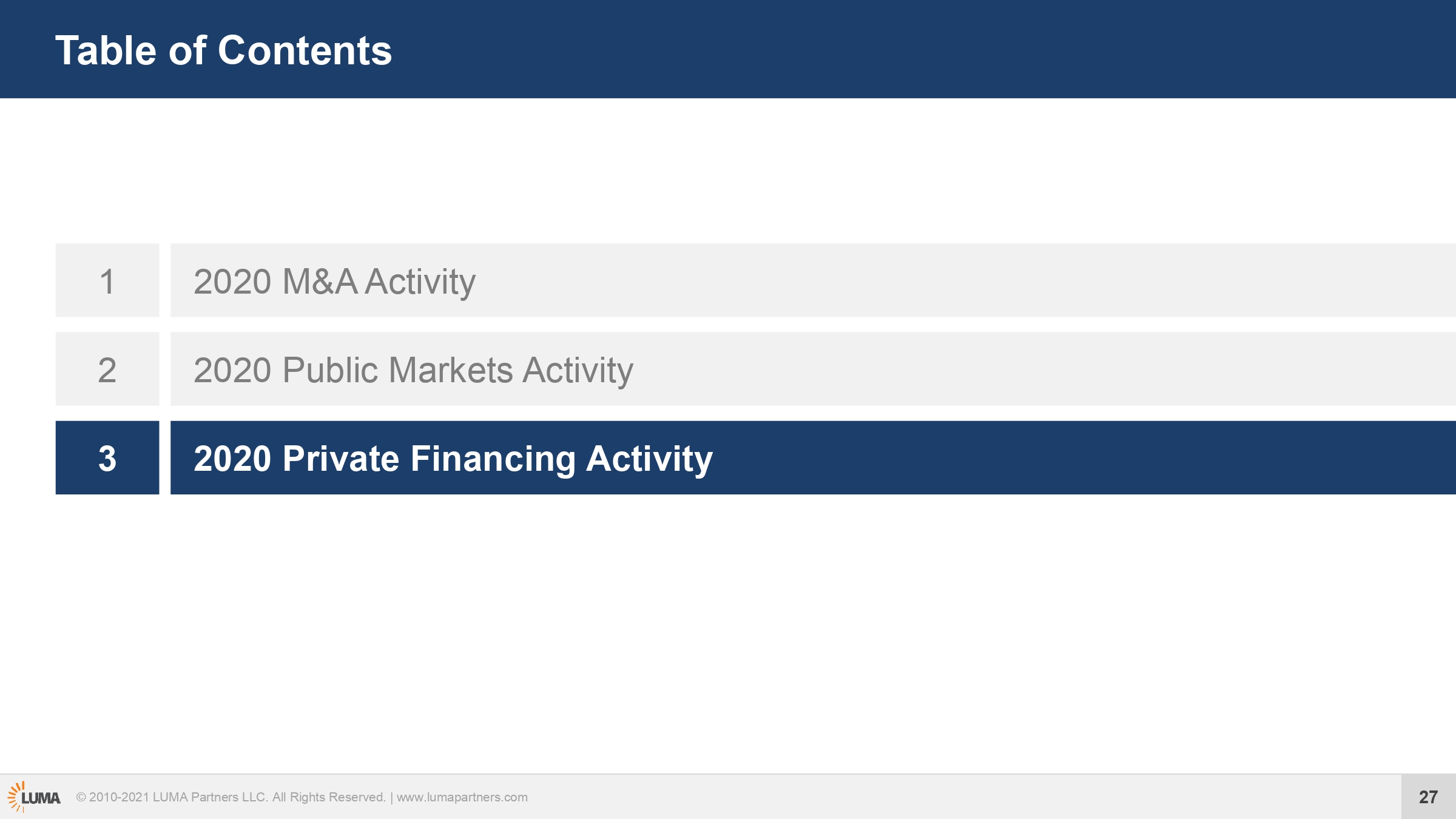Select the LUMA Partners LLC footer text
The height and width of the screenshot is (819, 1456).
[x=210, y=797]
